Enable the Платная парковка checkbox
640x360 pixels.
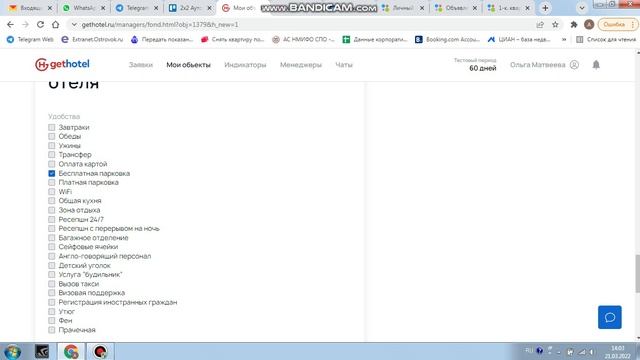[x=51, y=182]
